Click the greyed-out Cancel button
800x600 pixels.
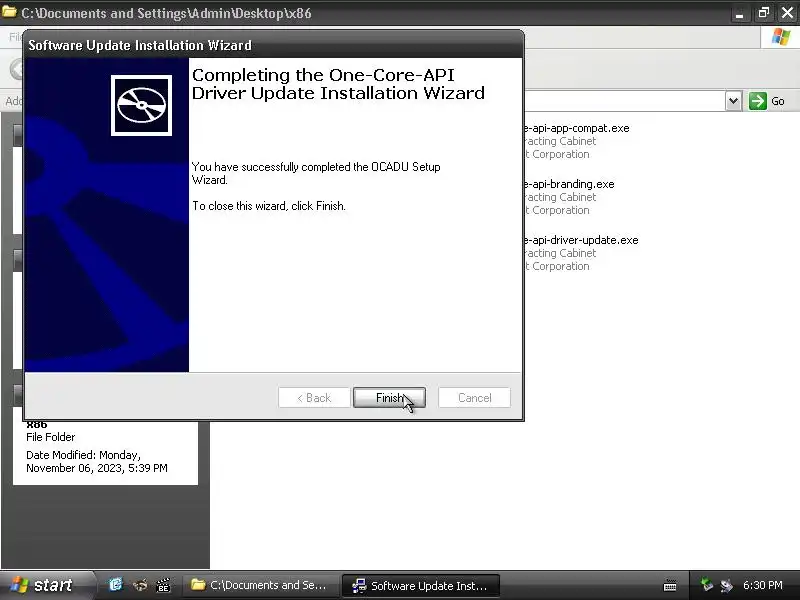click(x=474, y=397)
